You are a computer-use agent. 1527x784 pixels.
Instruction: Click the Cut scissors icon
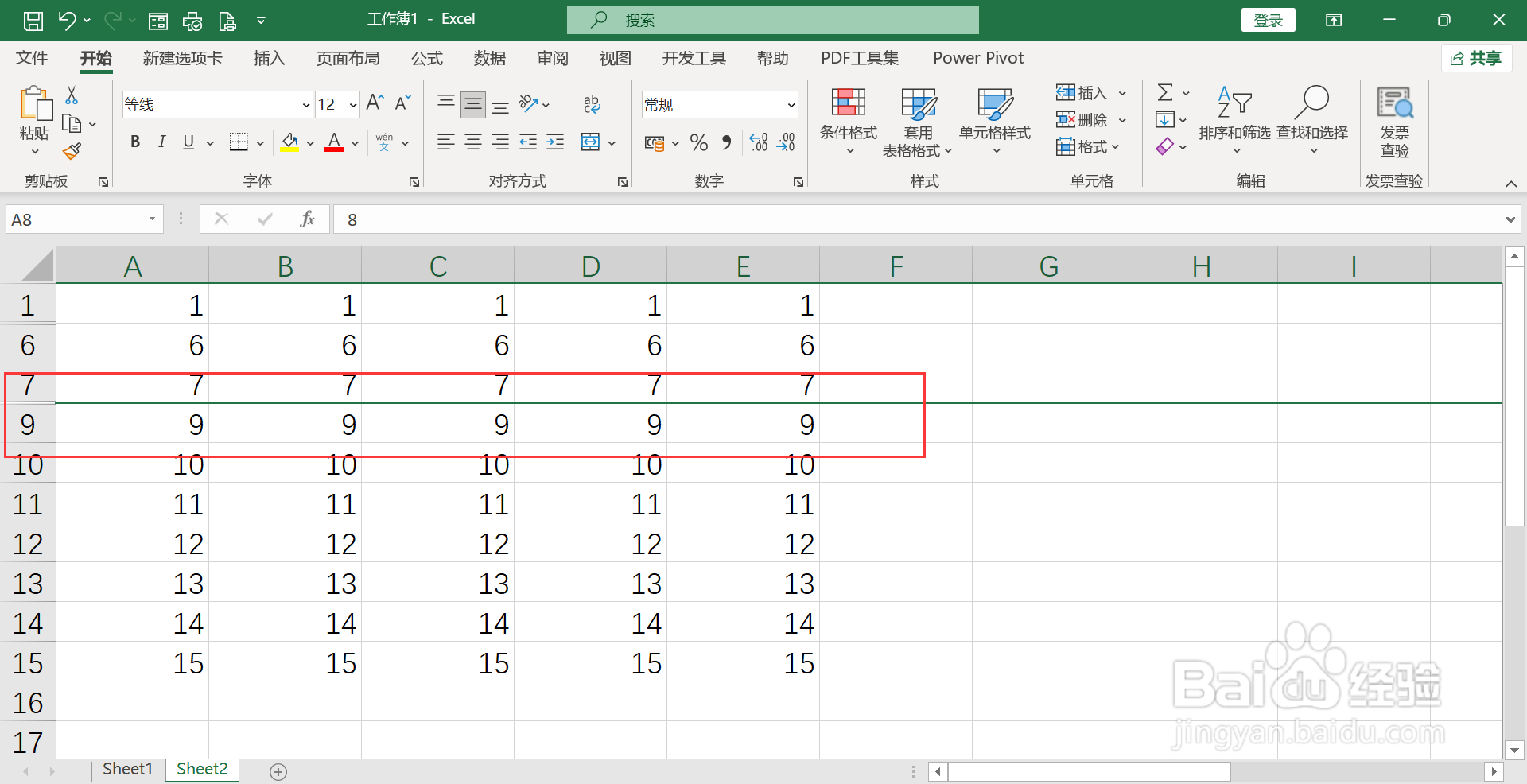tap(72, 95)
